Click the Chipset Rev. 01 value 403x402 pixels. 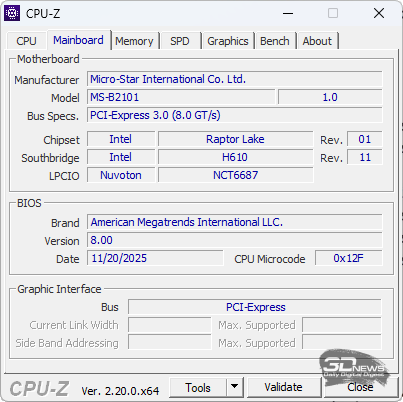[x=365, y=139]
